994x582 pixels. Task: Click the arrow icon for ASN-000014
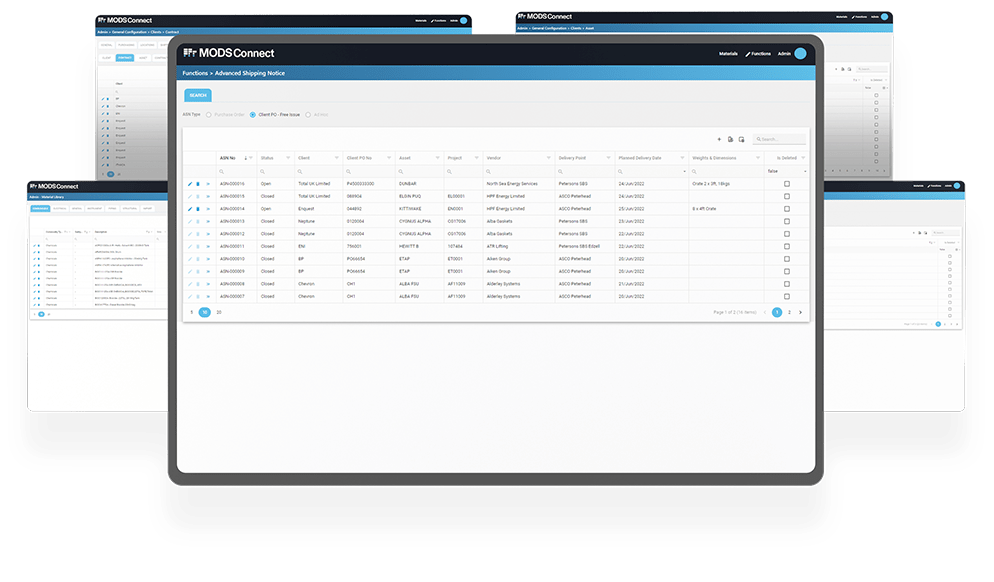pos(208,209)
